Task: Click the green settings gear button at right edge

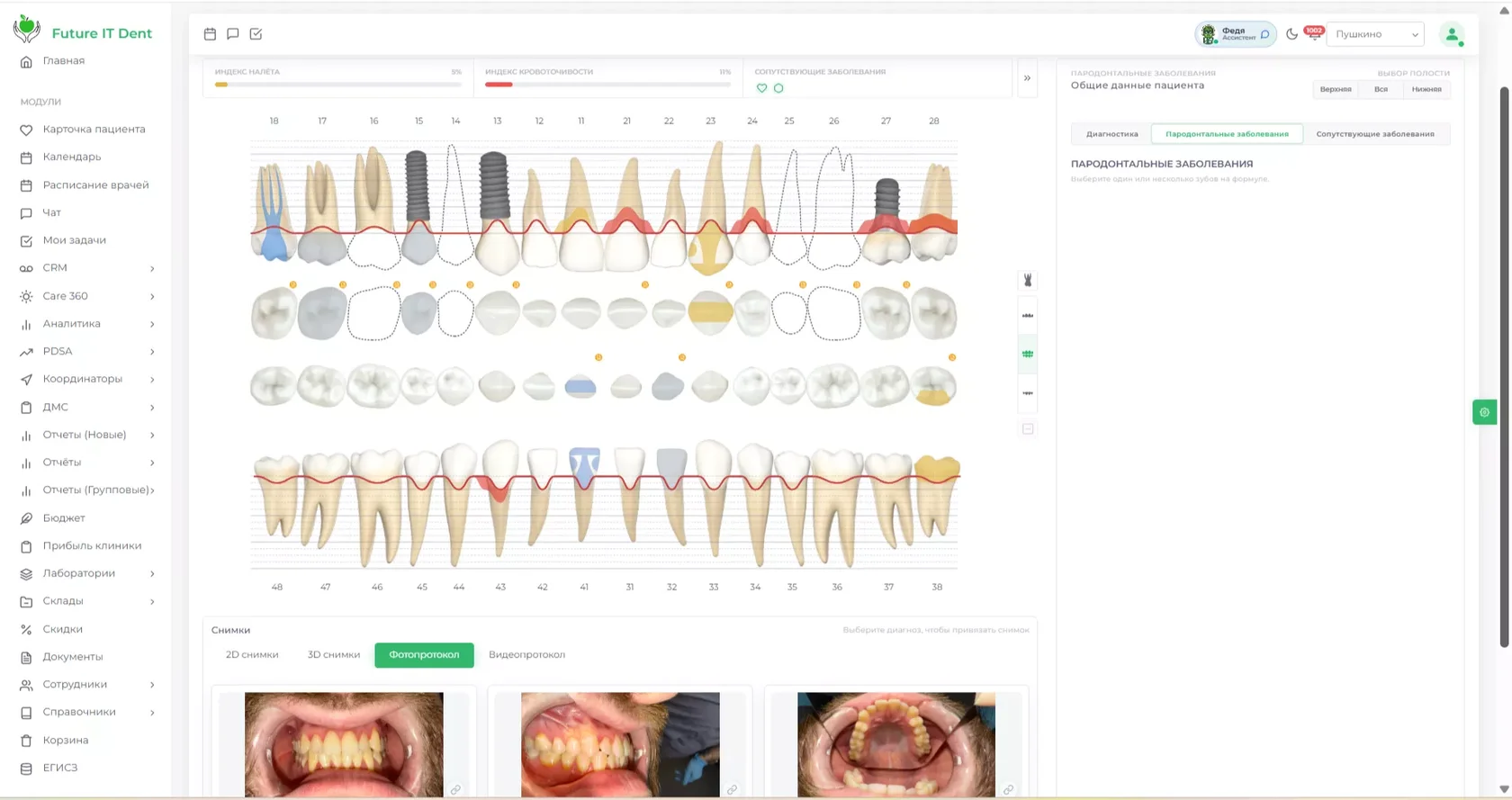Action: coord(1484,412)
